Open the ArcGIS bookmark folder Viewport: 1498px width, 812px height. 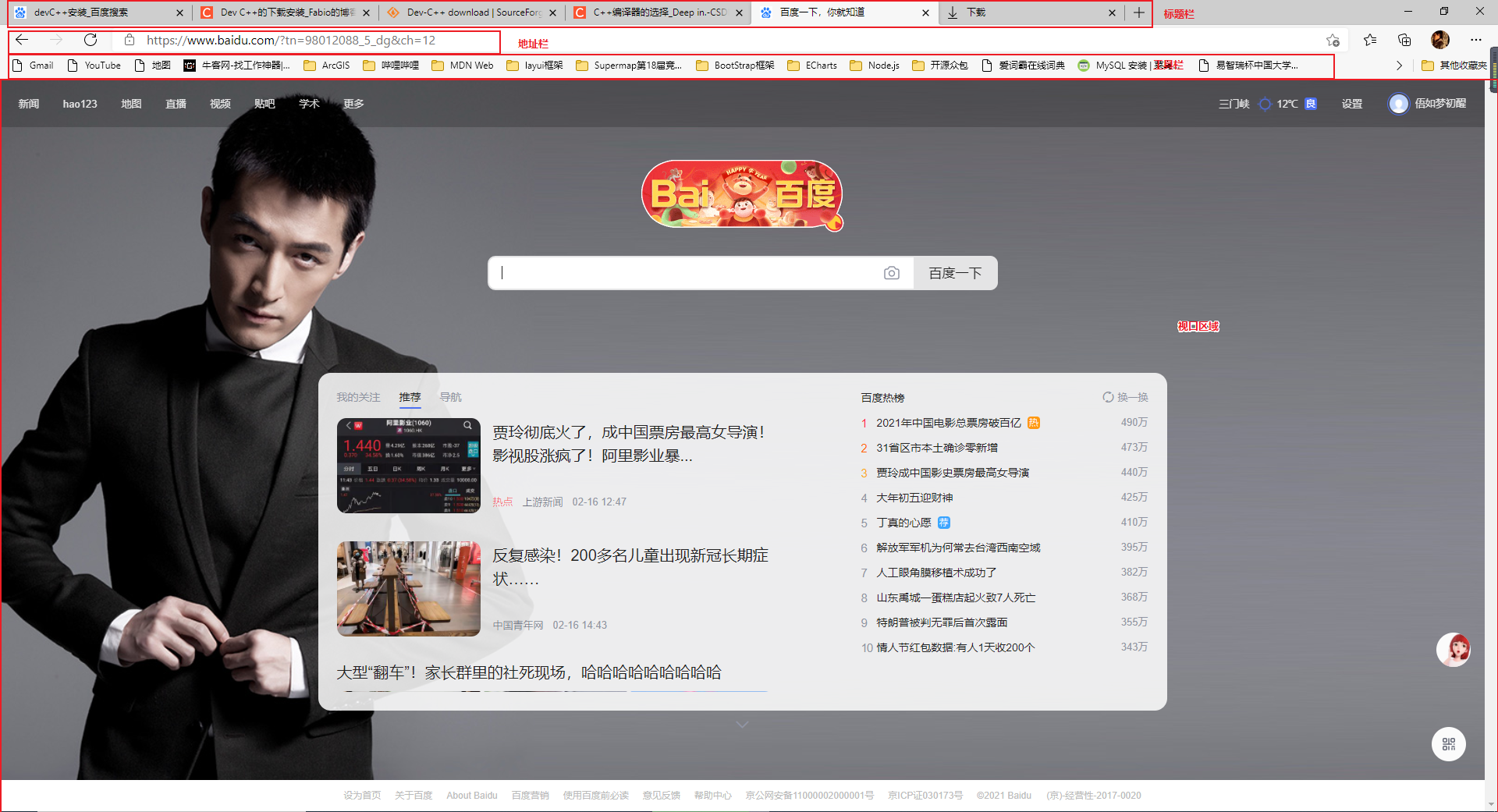pos(327,66)
